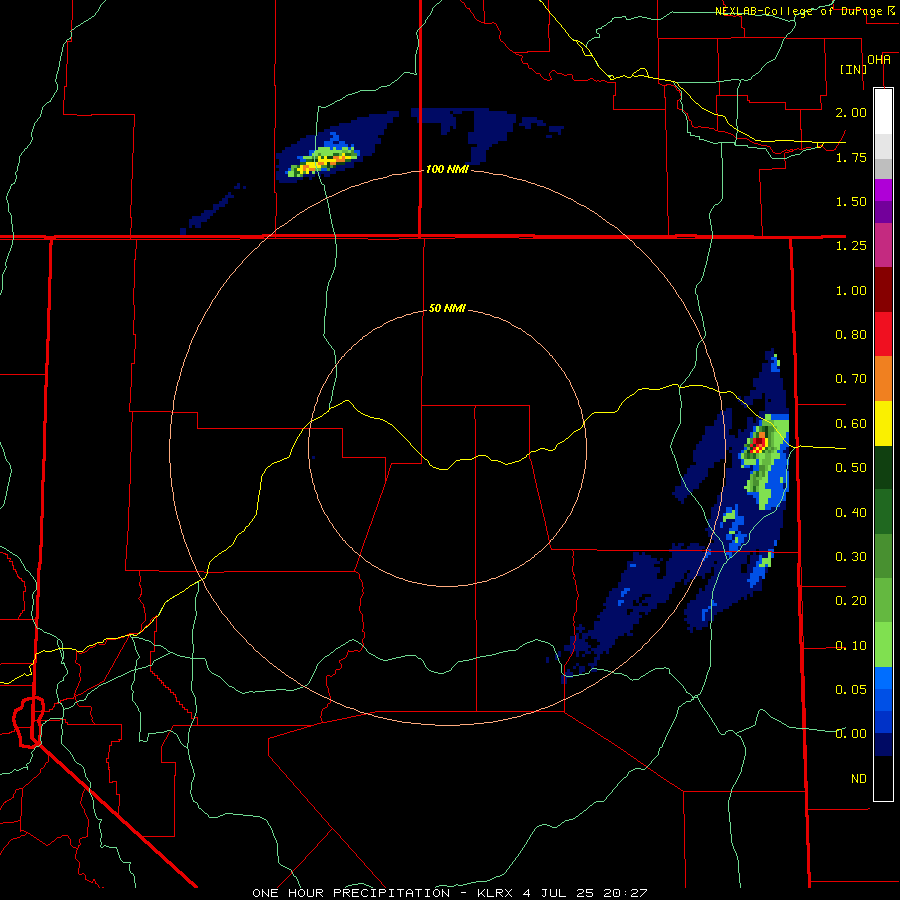This screenshot has width=900, height=900.
Task: Pick the bright red swatch in the color scale
Action: click(x=883, y=334)
